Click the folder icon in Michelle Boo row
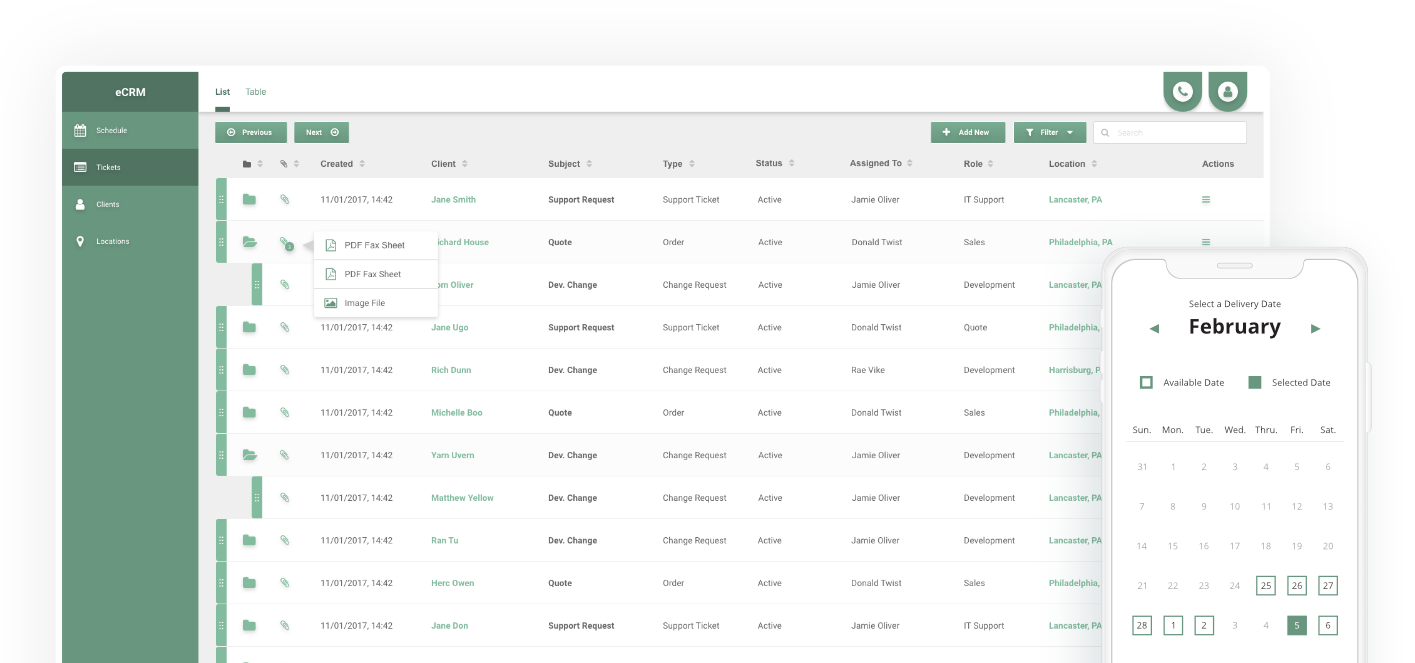Screen dimensions: 1415x663 pos(249,412)
